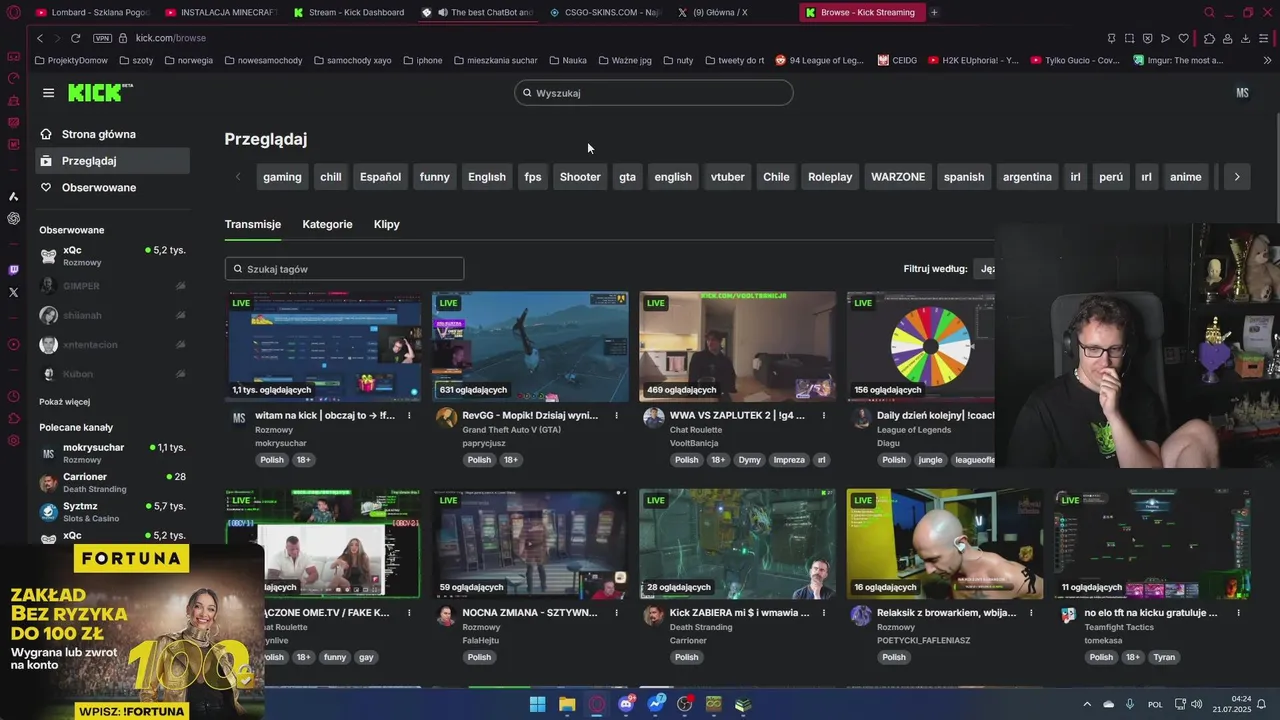Image resolution: width=1280 pixels, height=720 pixels.
Task: Open the Kick hamburger menu
Action: 48,93
